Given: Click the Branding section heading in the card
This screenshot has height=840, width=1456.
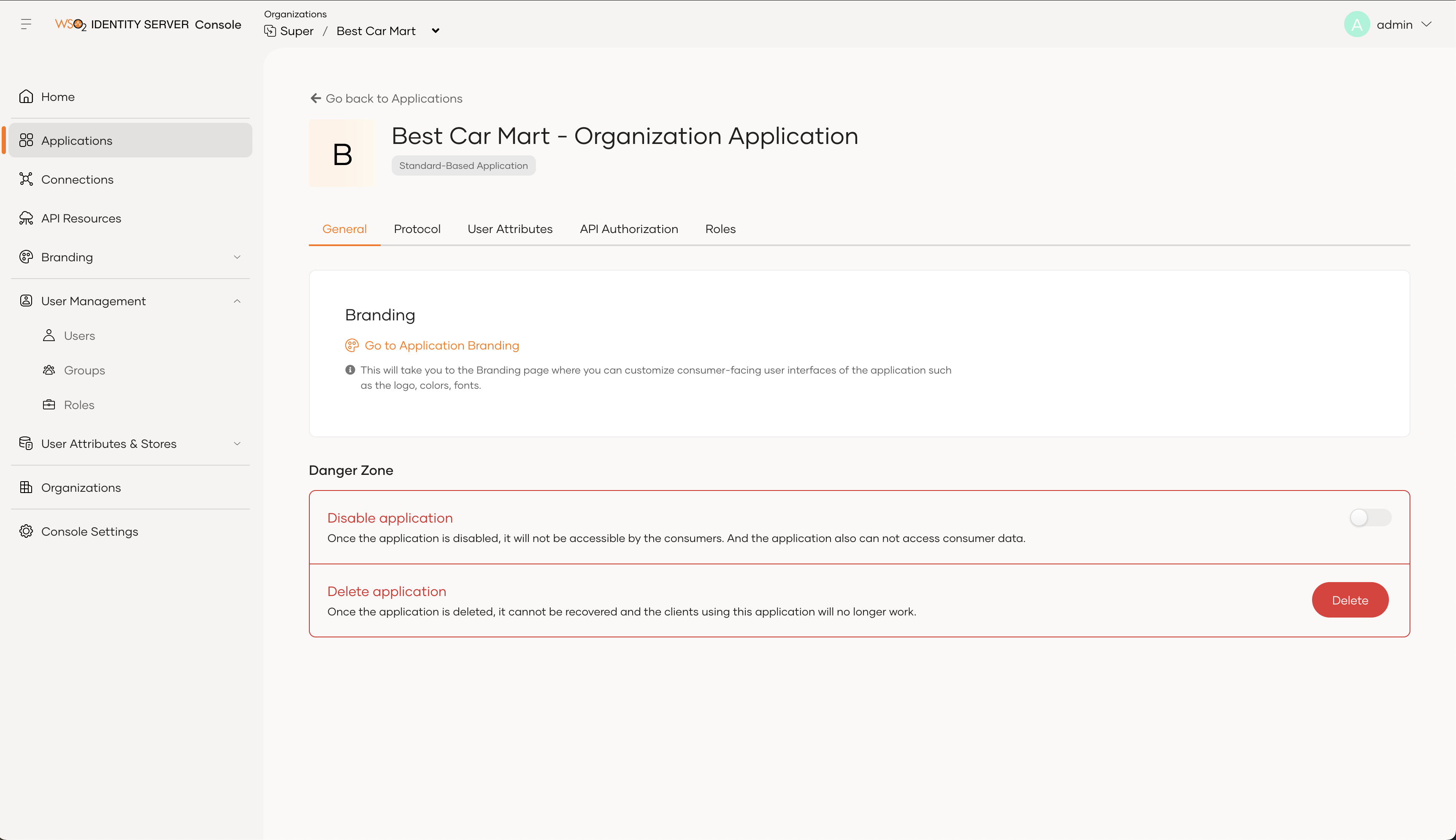Looking at the screenshot, I should [x=379, y=314].
